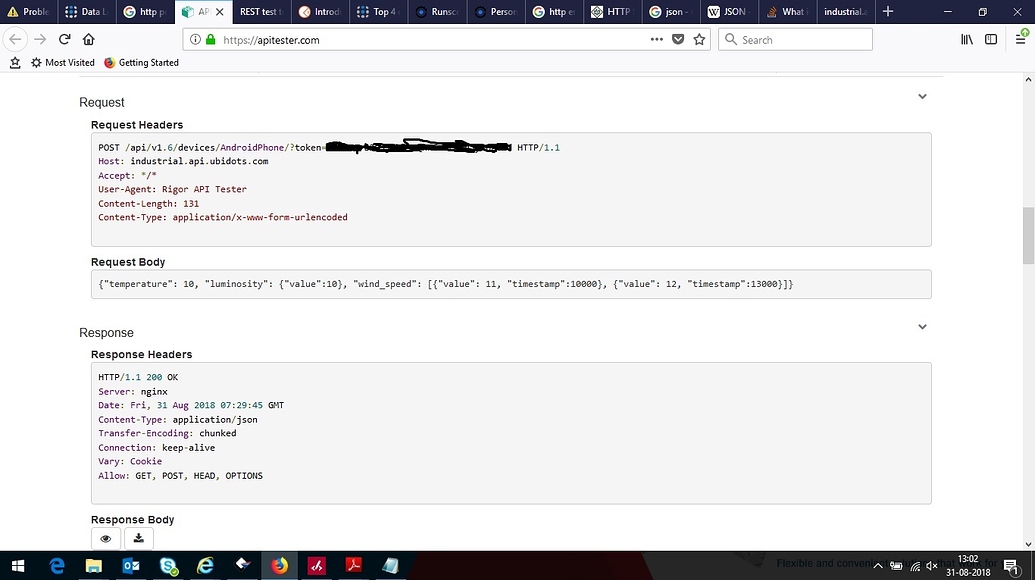
Task: Reload the apitester.com page
Action: (64, 39)
